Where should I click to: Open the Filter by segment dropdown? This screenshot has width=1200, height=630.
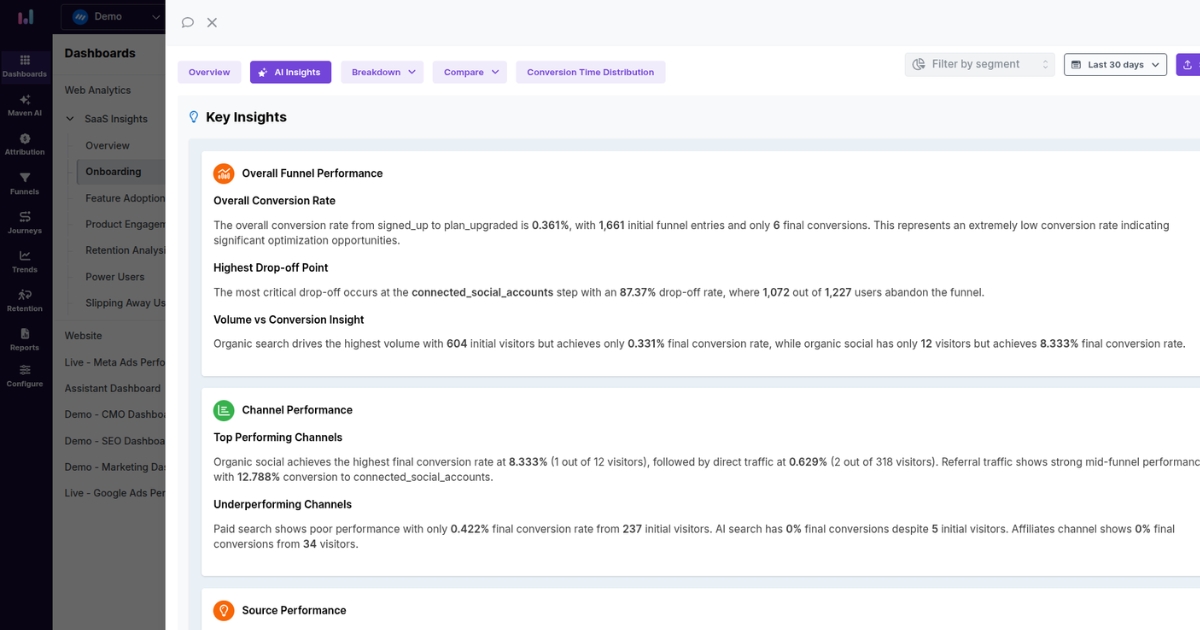point(980,64)
